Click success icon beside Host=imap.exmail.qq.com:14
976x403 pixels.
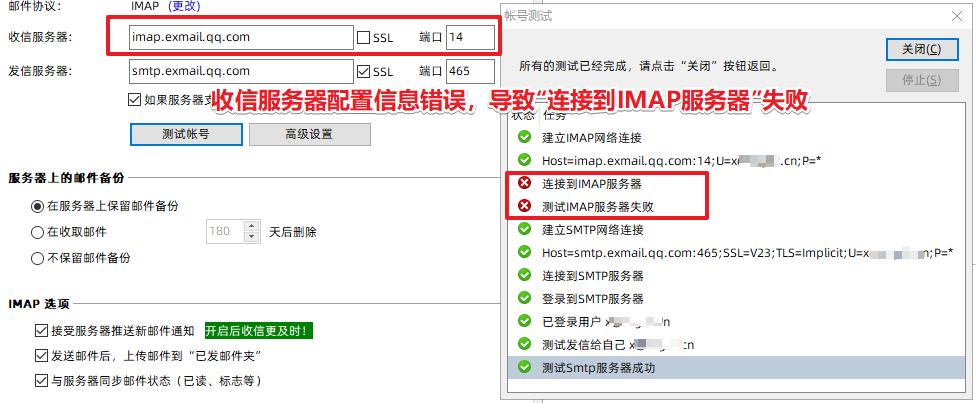525,160
